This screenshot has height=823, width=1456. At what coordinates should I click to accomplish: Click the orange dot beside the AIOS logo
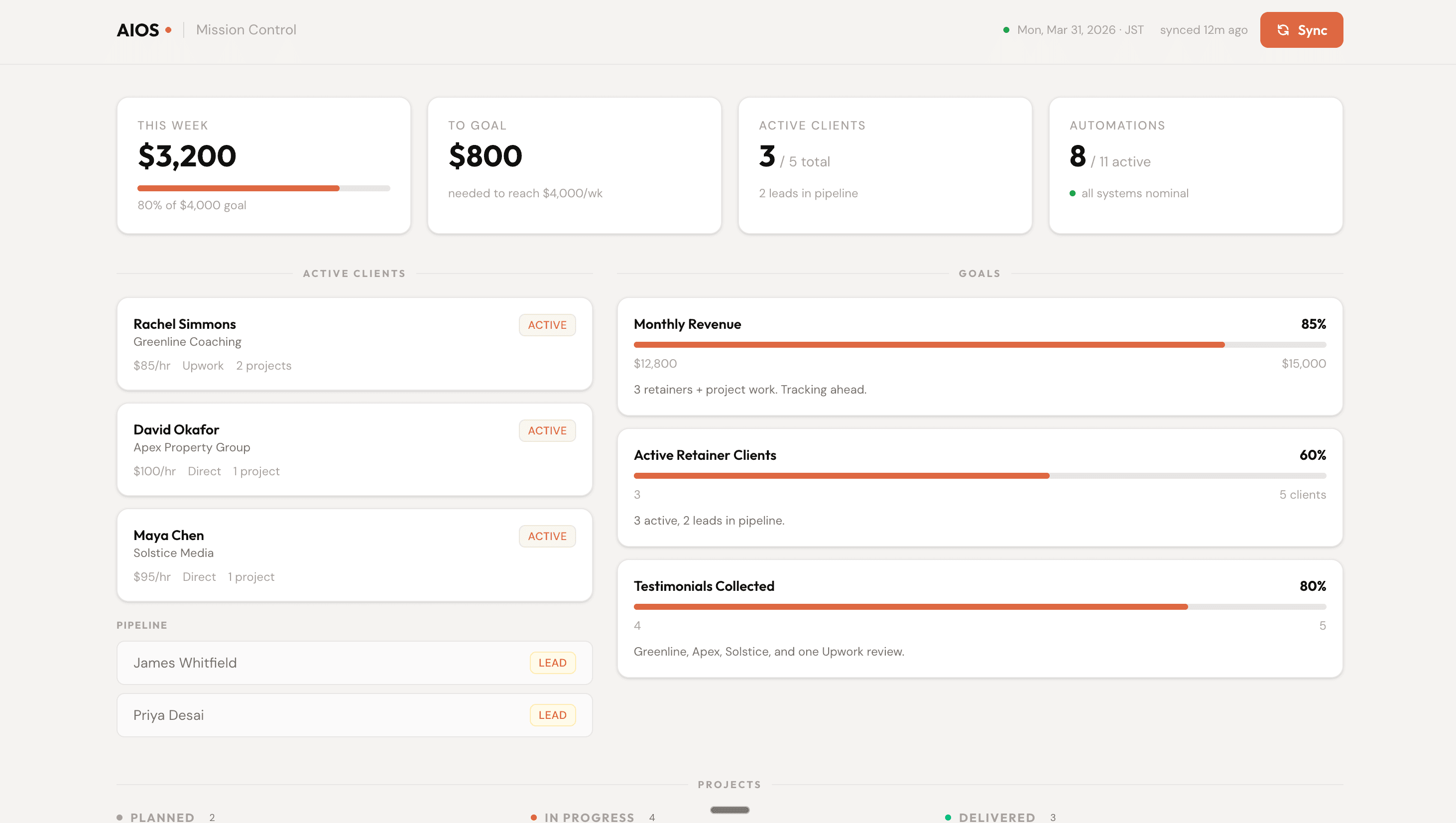click(168, 31)
